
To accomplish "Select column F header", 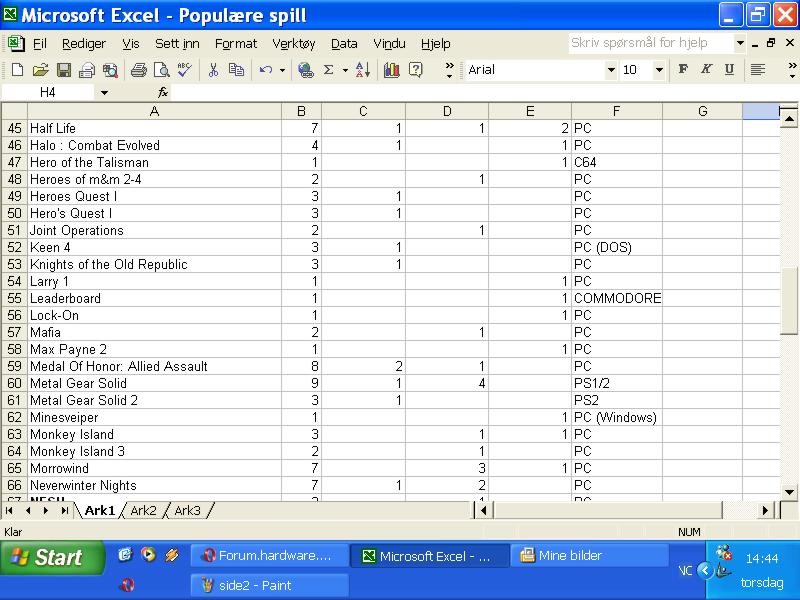I will point(616,111).
